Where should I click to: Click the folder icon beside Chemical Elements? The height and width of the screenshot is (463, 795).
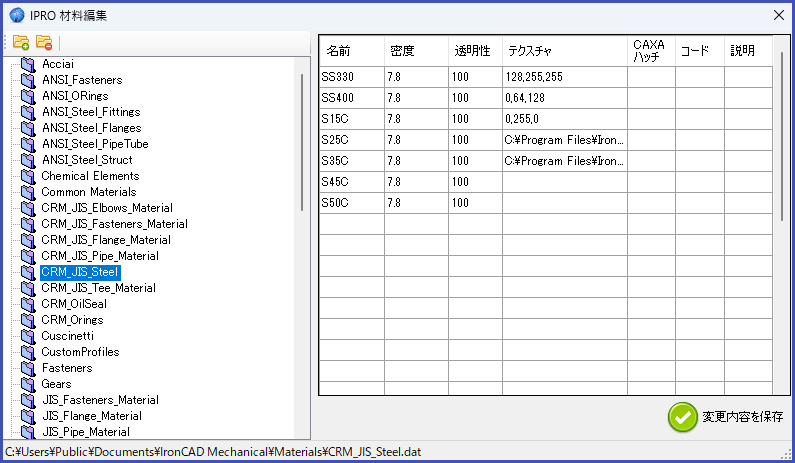28,176
